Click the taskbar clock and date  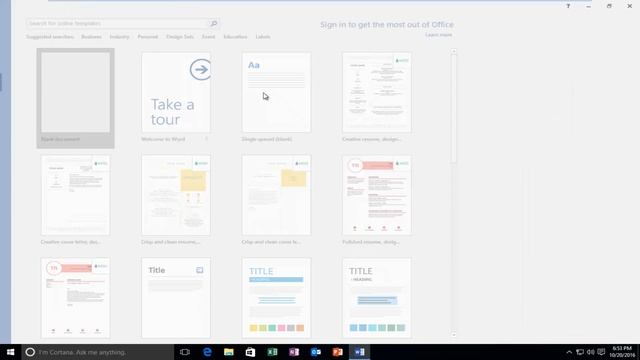(x=622, y=352)
